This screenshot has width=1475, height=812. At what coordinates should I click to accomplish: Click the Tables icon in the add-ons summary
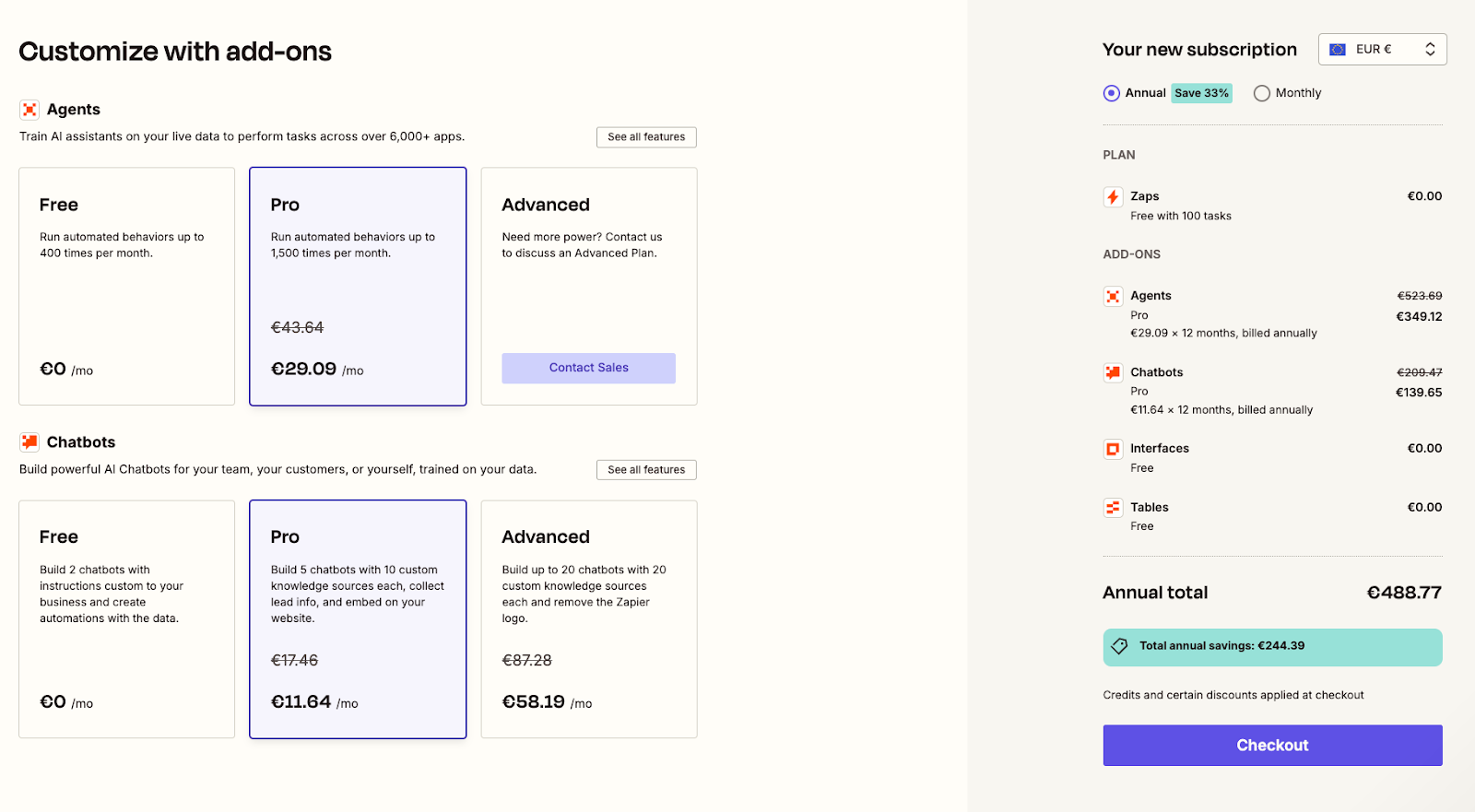pyautogui.click(x=1113, y=508)
